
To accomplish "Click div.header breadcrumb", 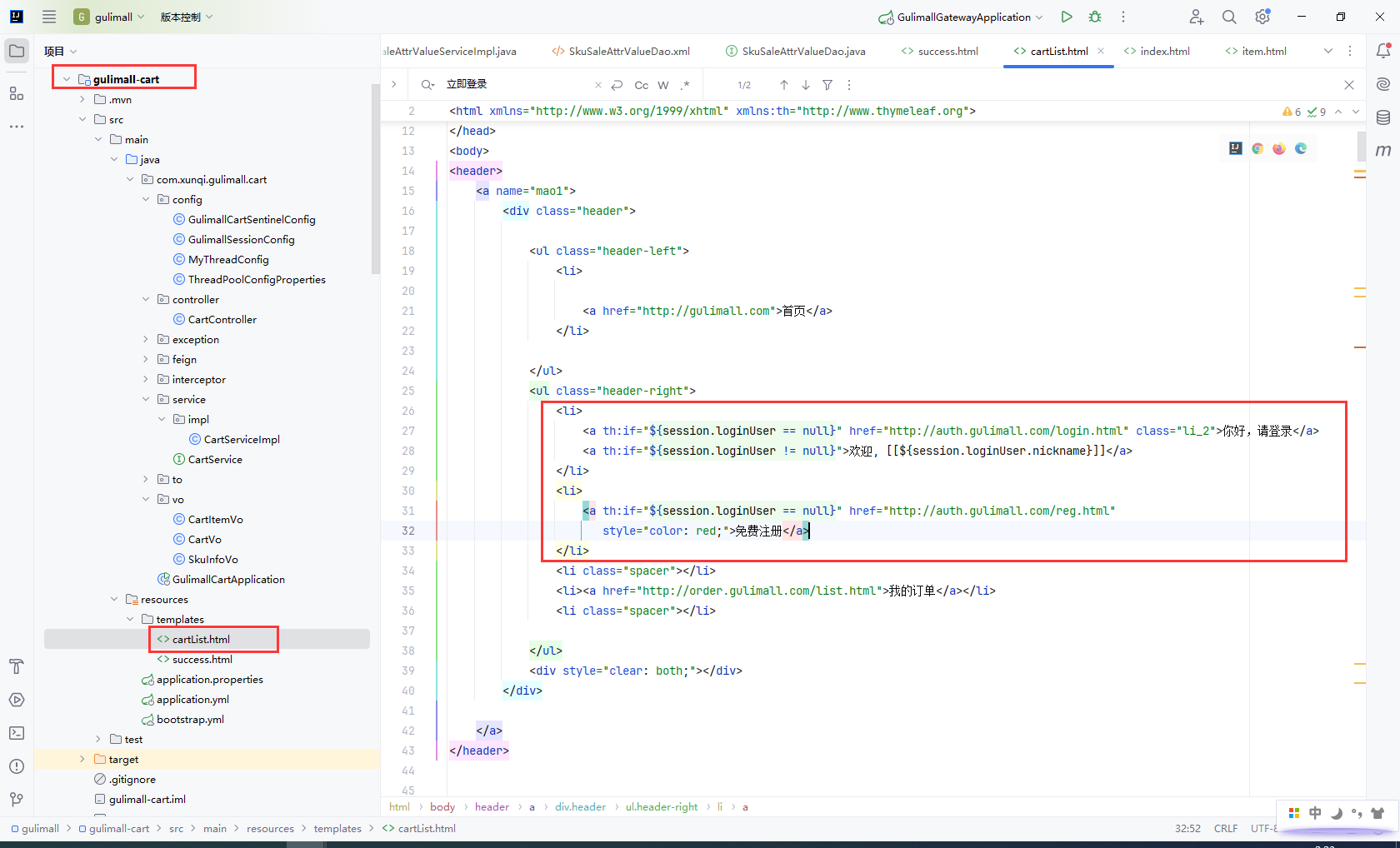I will (580, 806).
